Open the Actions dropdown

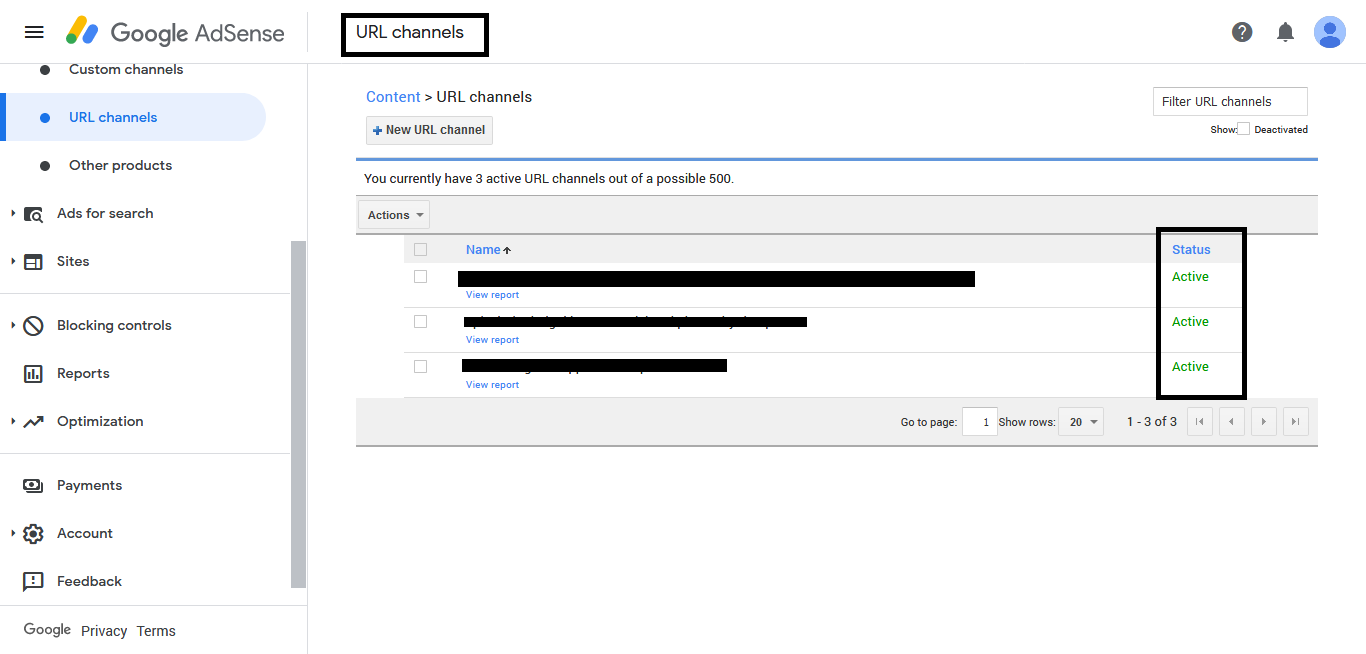[394, 215]
